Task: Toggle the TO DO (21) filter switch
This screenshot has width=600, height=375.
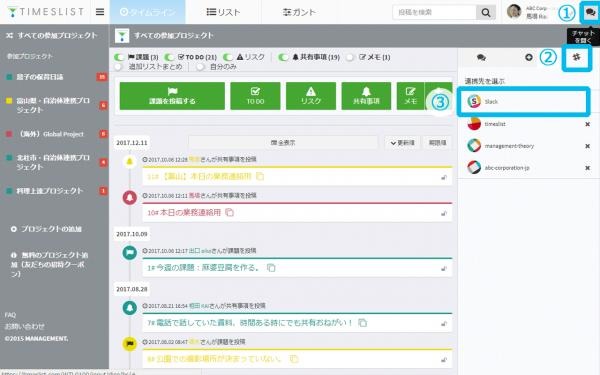Action: (x=169, y=57)
